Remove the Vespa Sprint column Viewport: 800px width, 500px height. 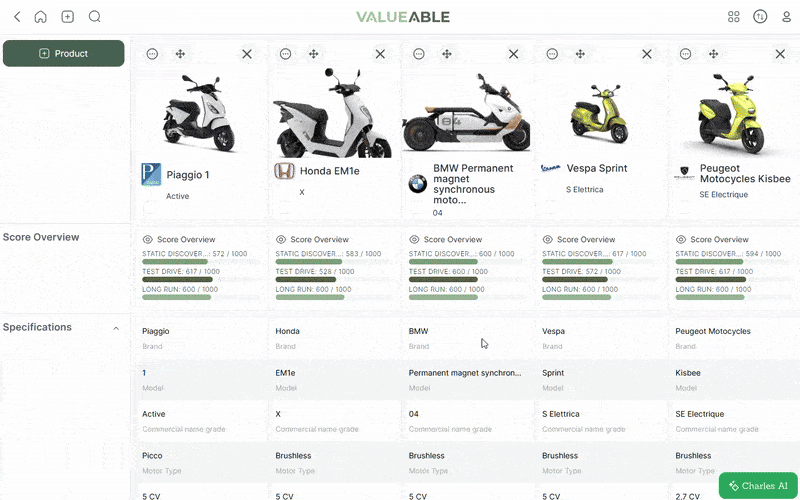click(647, 54)
